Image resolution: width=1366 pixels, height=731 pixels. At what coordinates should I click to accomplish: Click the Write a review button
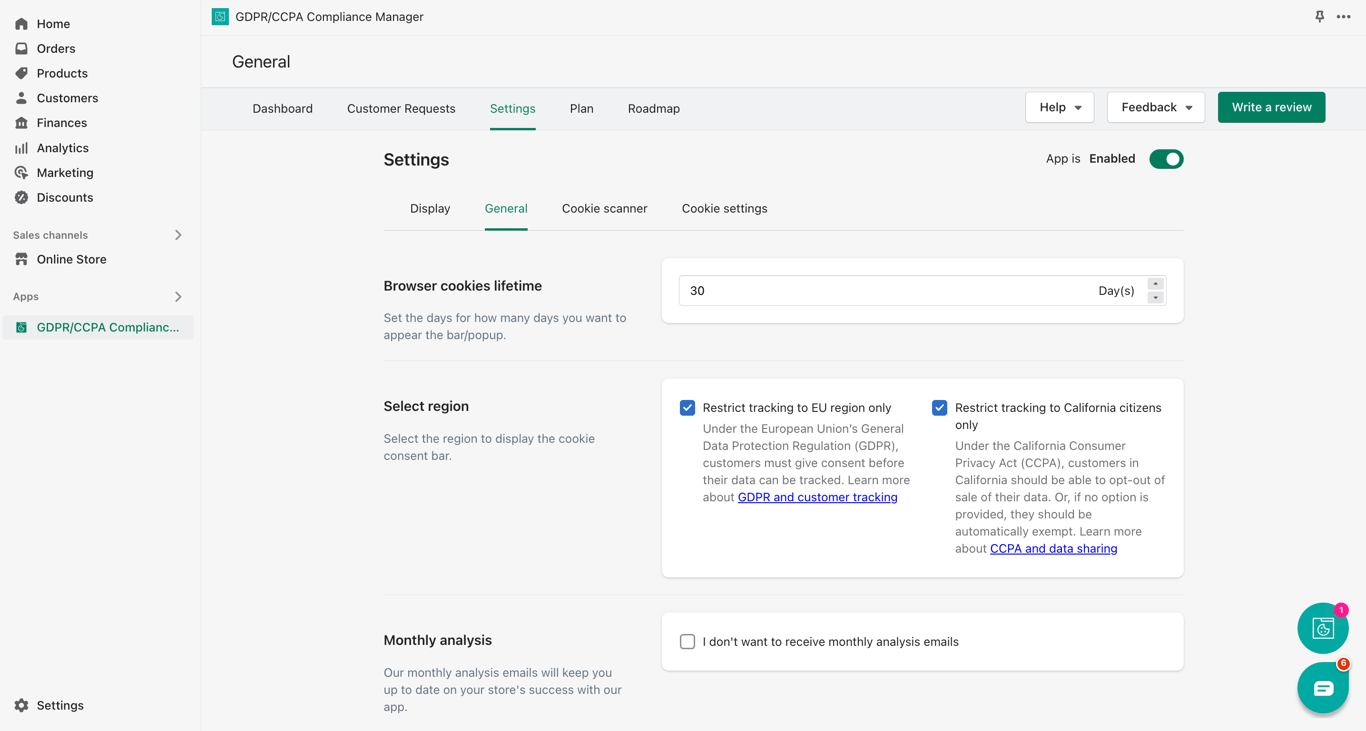(1271, 108)
